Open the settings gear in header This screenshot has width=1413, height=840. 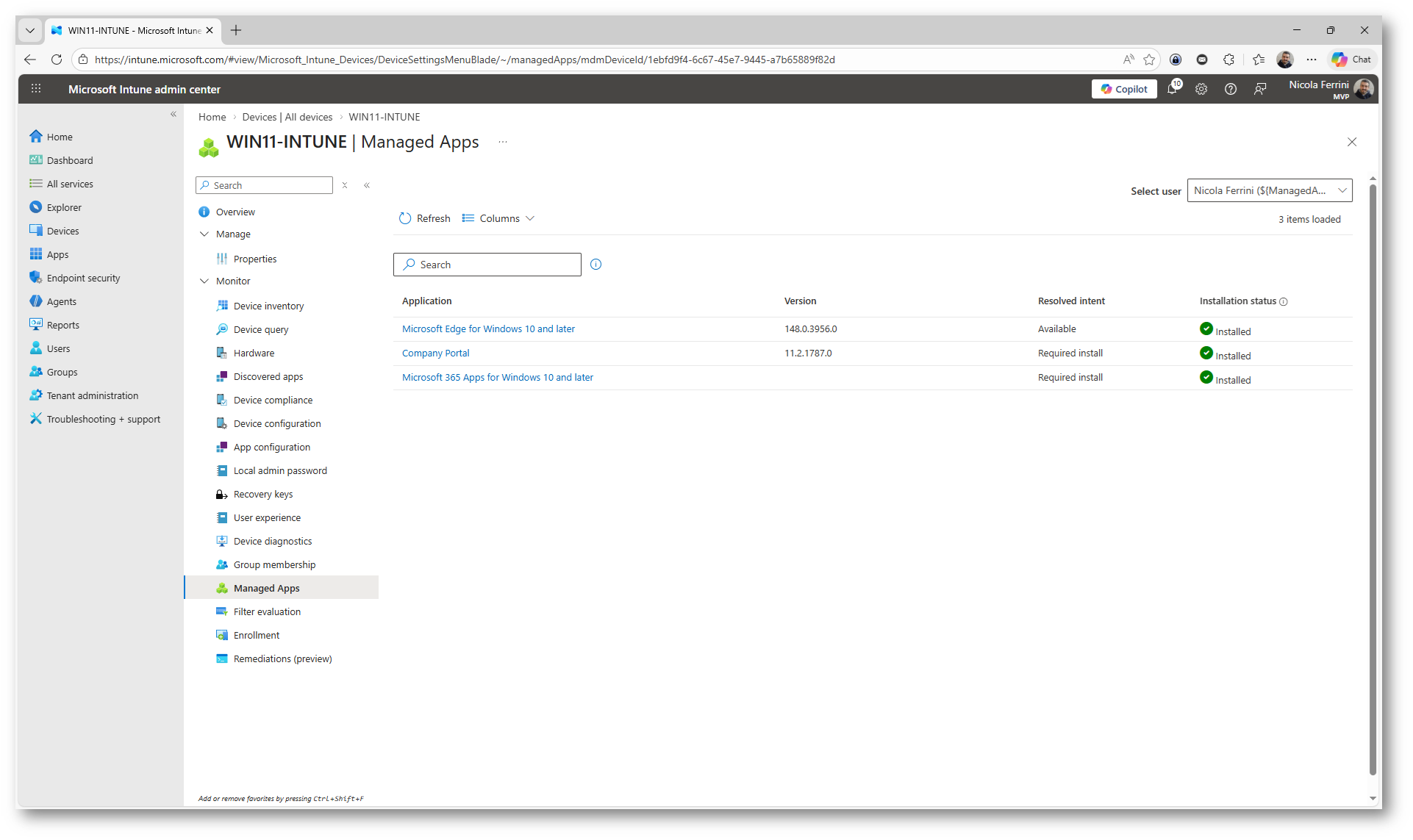(x=1201, y=89)
